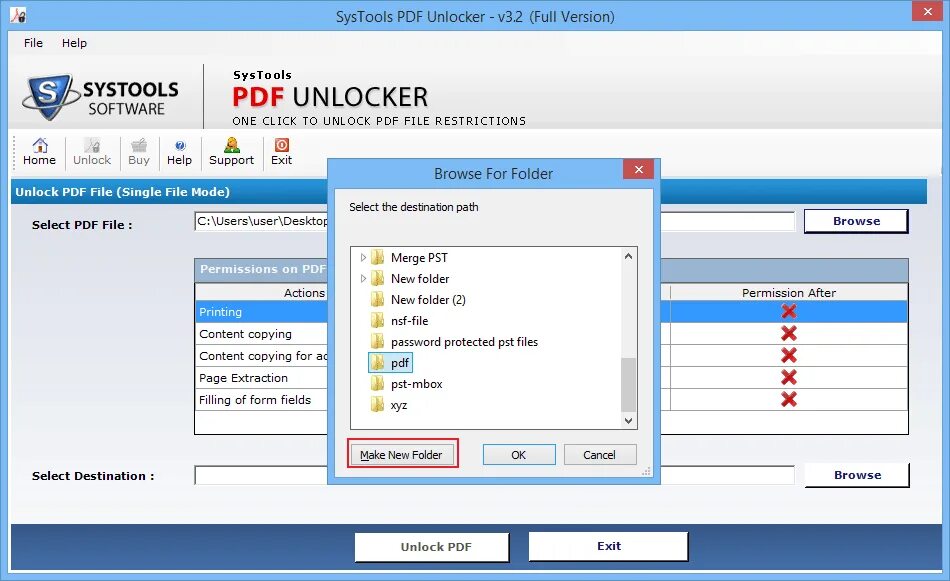Close the Browse For Folder dialog
The width and height of the screenshot is (950, 581).
tap(639, 170)
